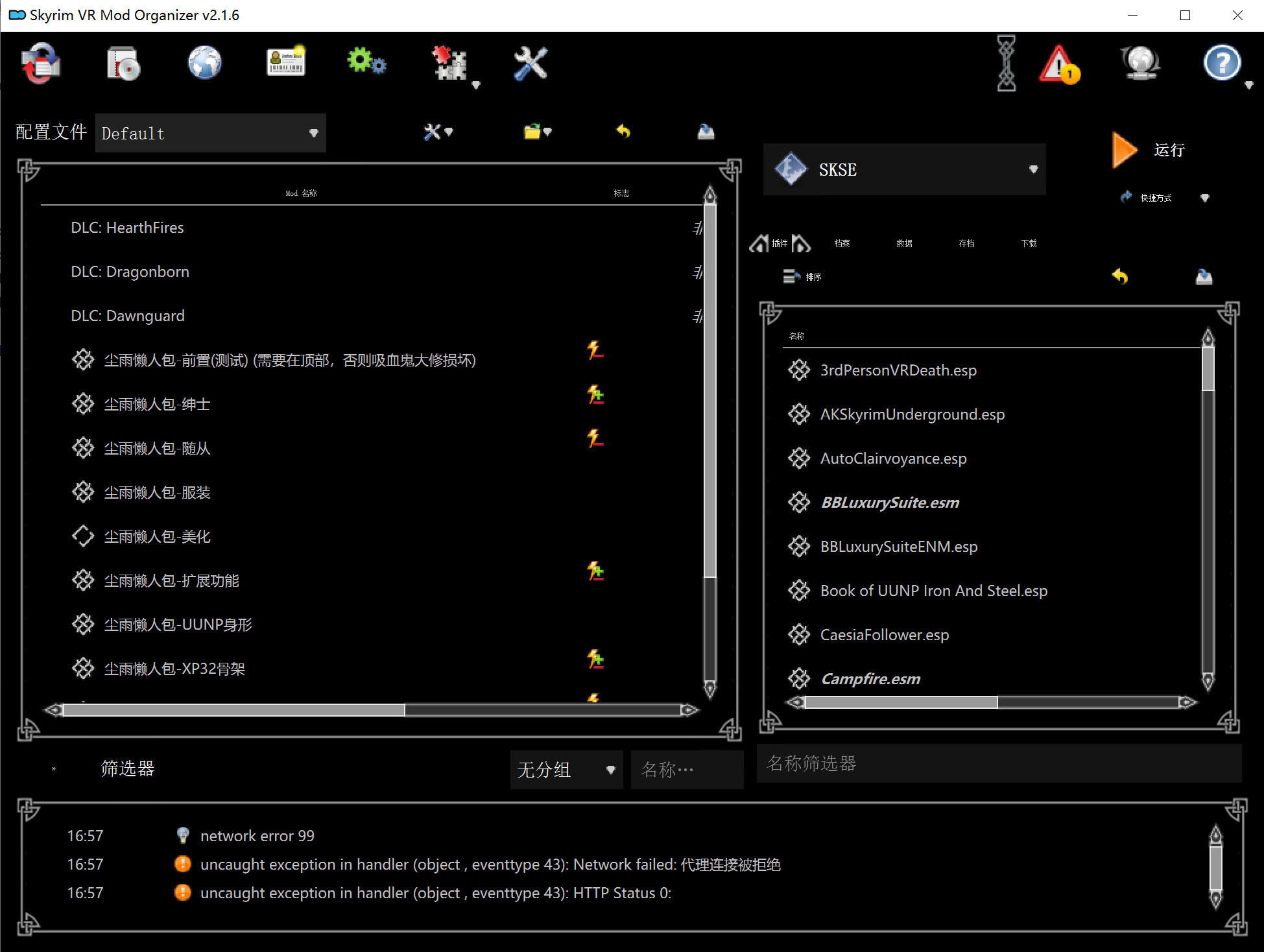Click the 名称筛选器 plugin filter field
This screenshot has width=1264, height=952.
999,763
